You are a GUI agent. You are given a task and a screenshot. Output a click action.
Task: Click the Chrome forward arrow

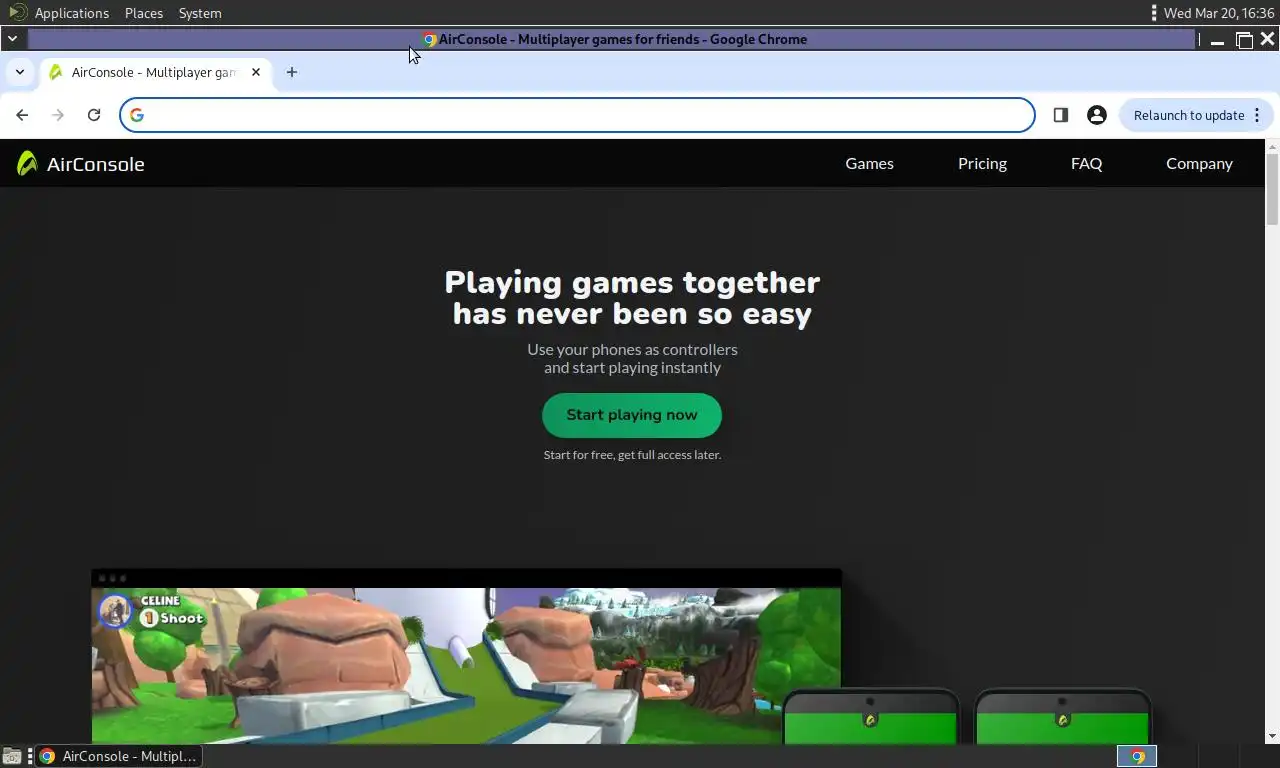58,115
